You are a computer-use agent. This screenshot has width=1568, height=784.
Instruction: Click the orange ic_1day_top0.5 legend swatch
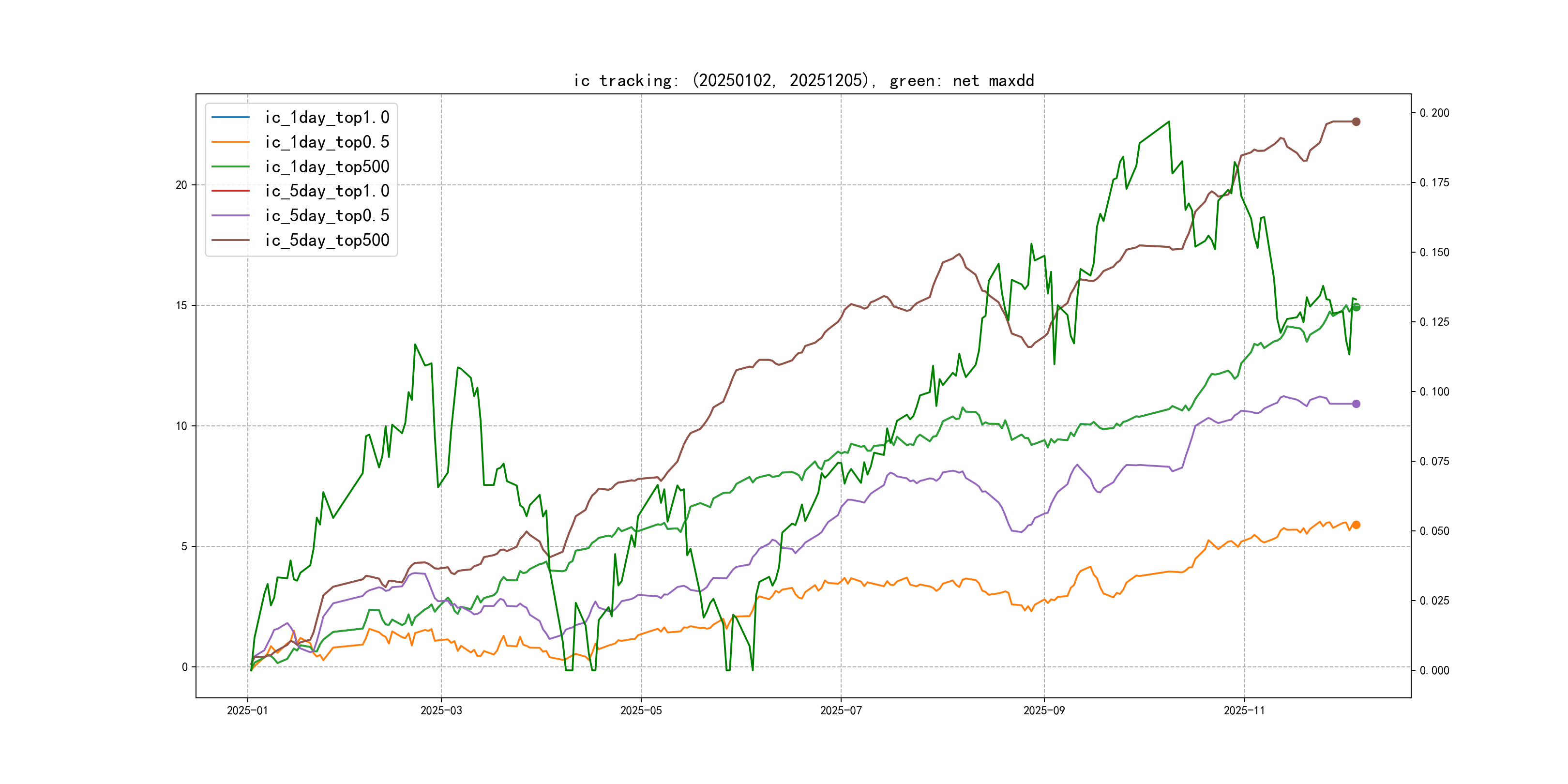point(230,142)
